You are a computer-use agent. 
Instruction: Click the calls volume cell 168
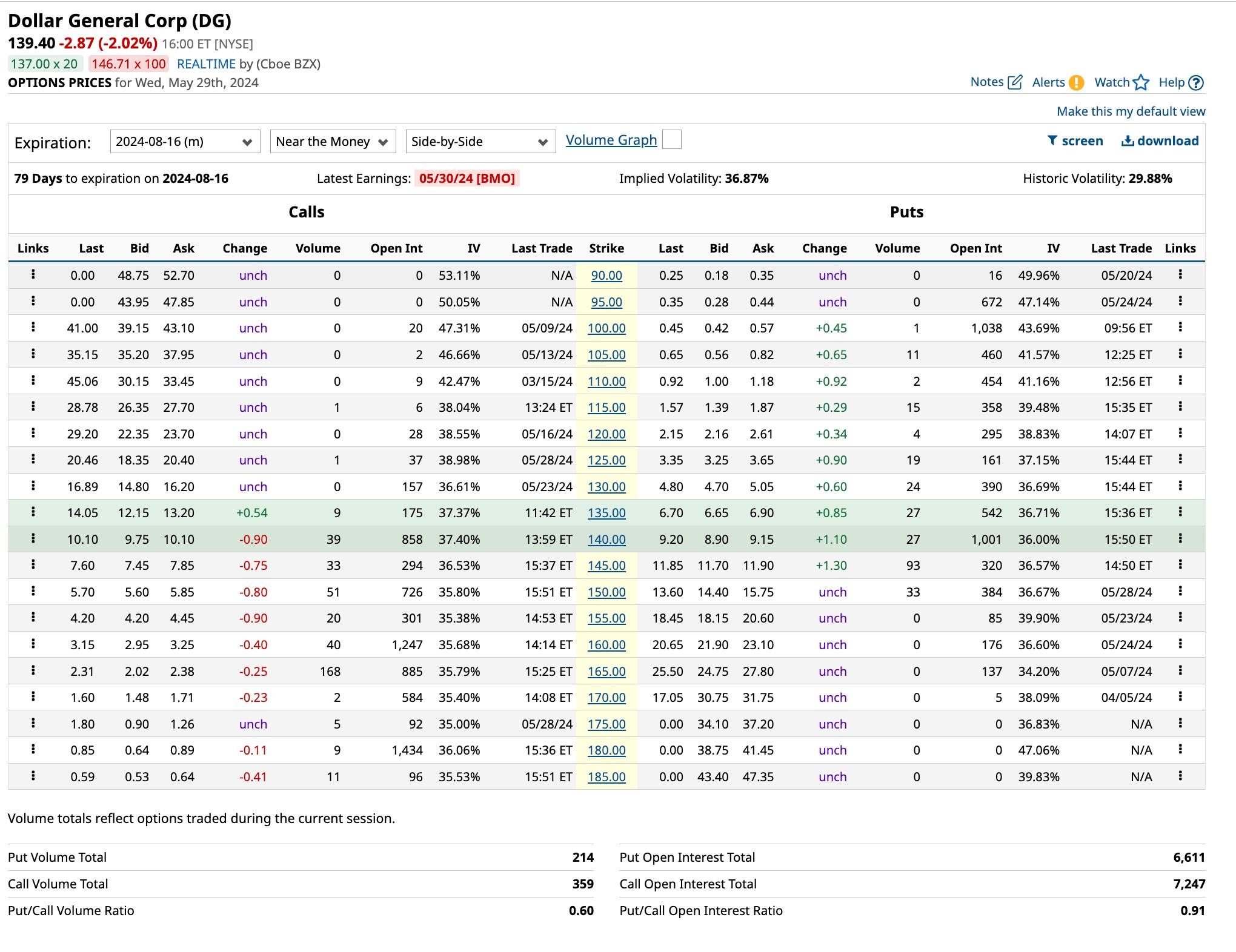pos(330,672)
